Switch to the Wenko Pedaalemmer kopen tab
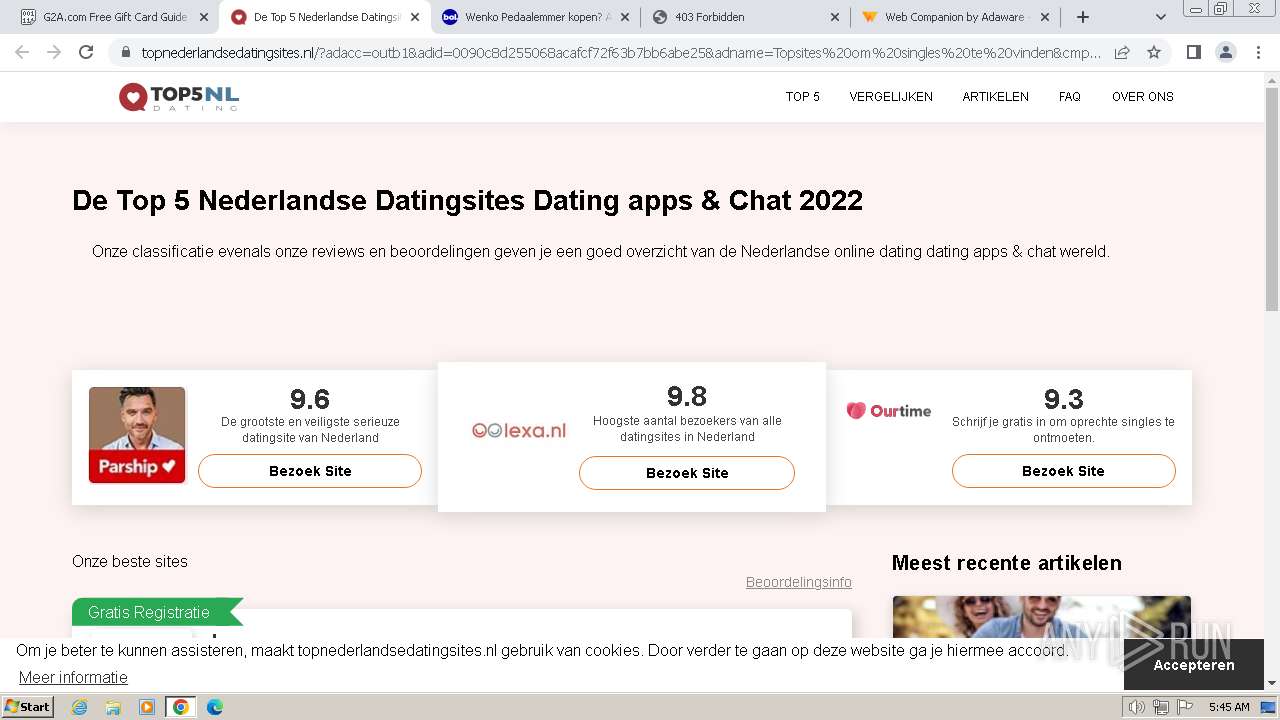1280x720 pixels. (538, 17)
